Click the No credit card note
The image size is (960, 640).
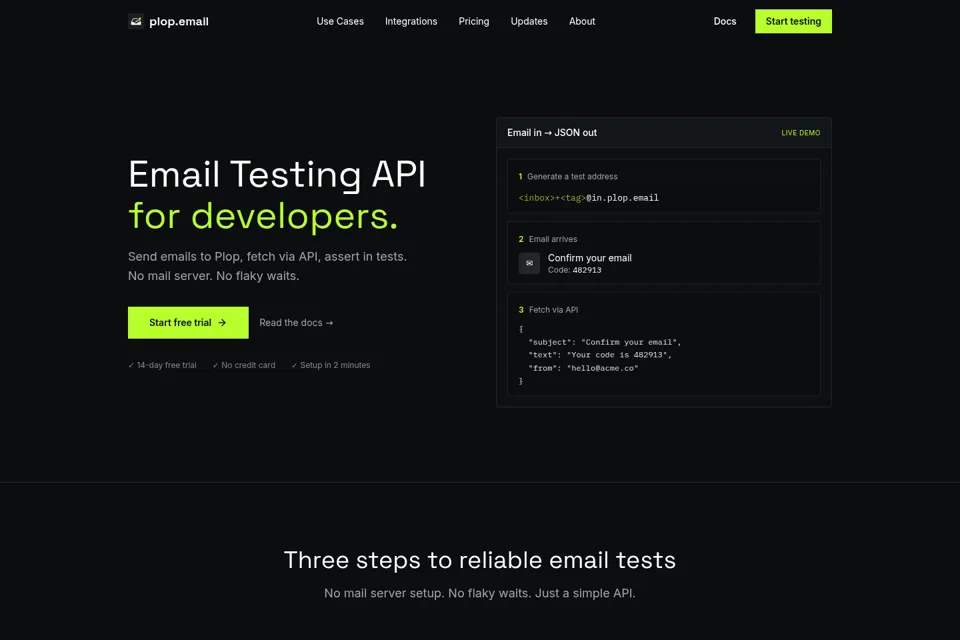[x=244, y=365]
